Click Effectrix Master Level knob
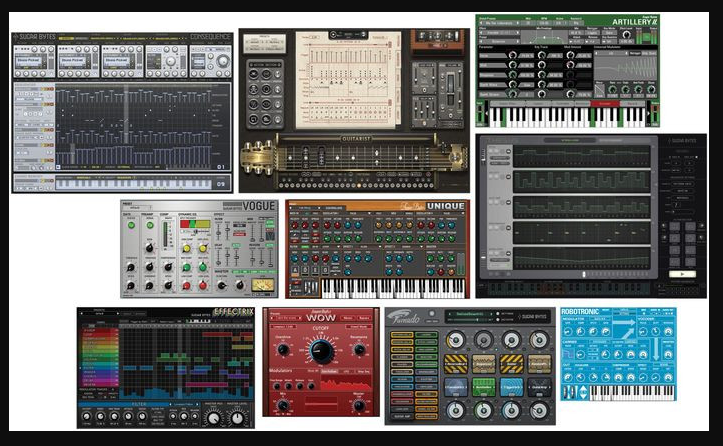This screenshot has height=446, width=723. coord(237,418)
